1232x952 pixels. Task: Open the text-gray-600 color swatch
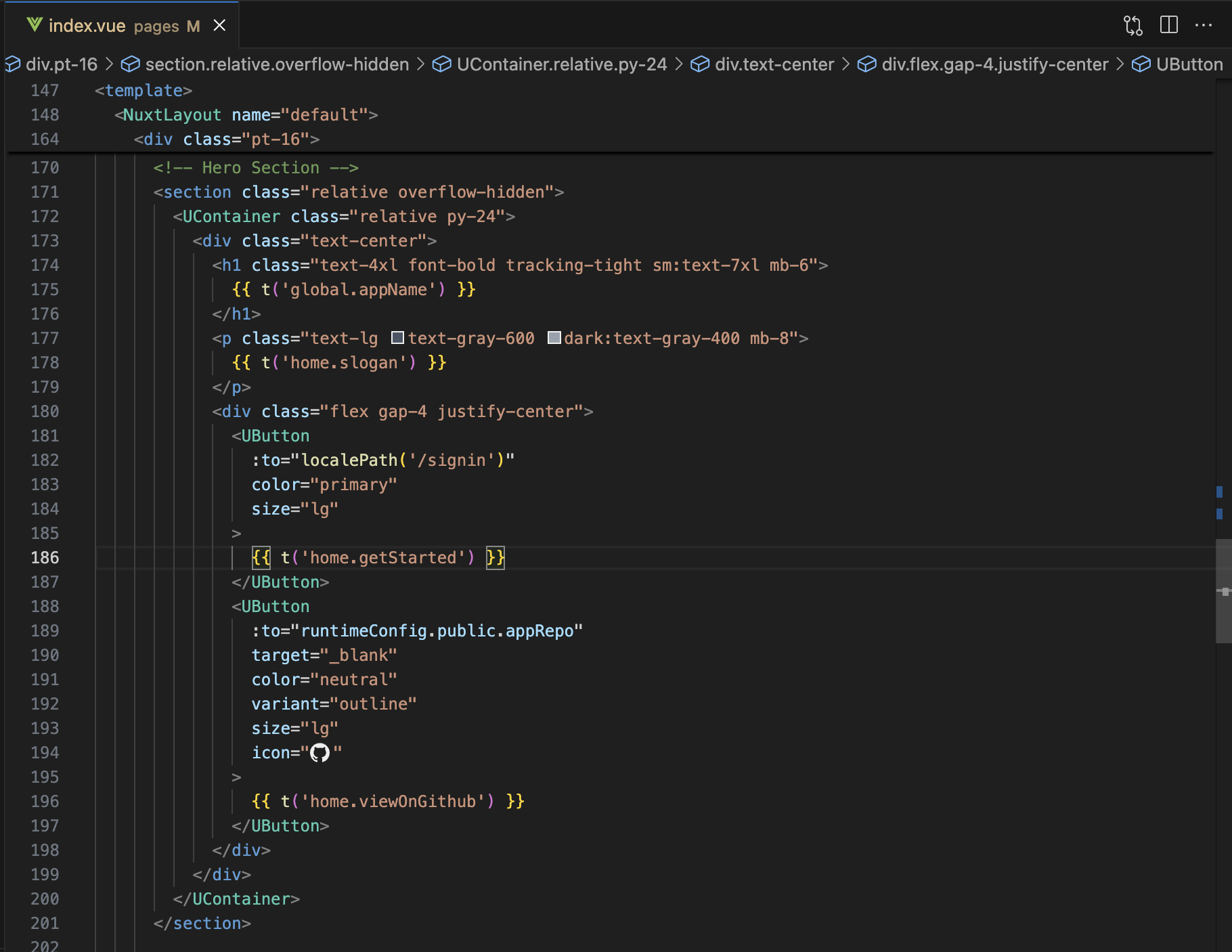coord(398,338)
